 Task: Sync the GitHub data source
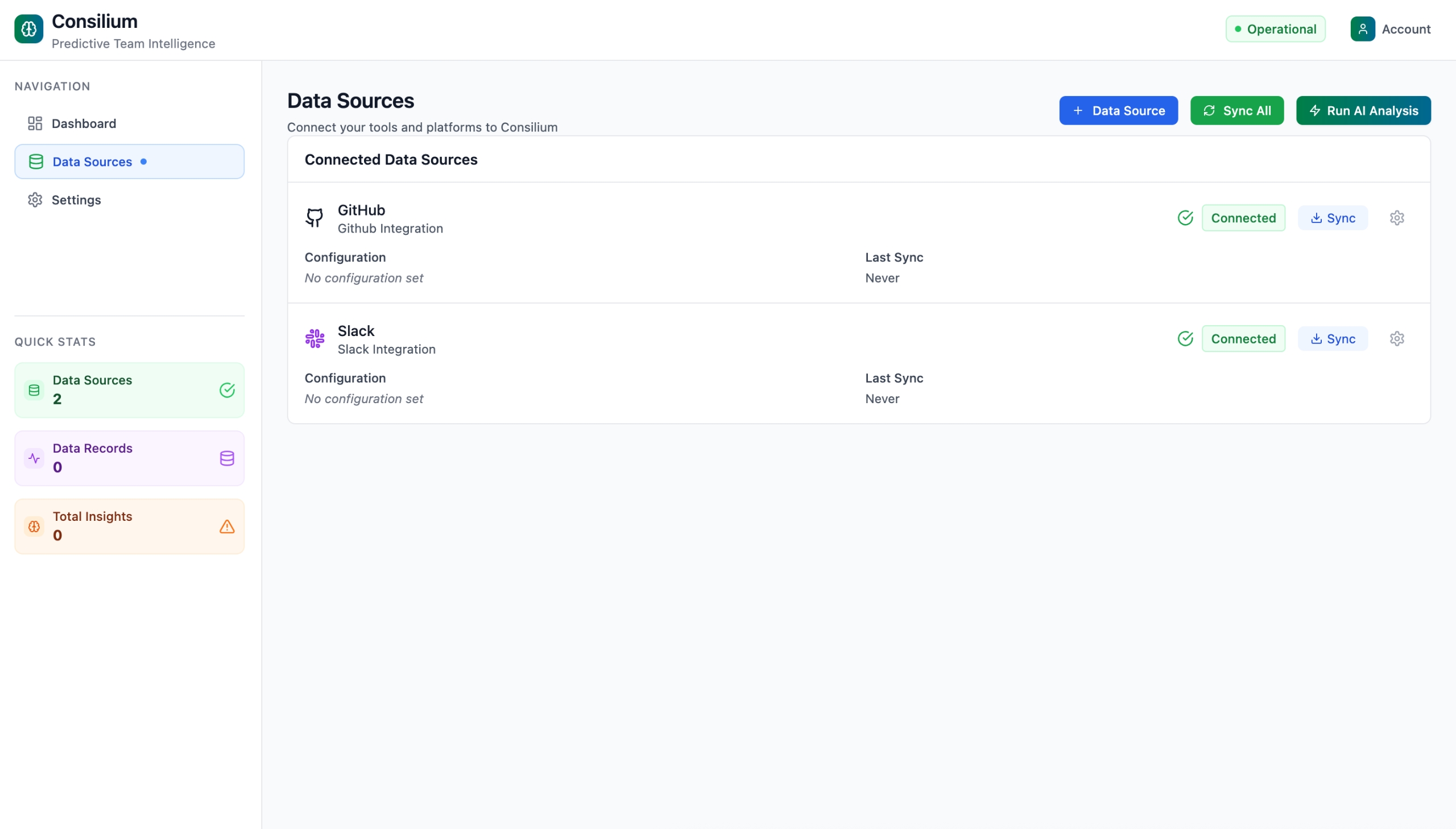pyautogui.click(x=1332, y=218)
